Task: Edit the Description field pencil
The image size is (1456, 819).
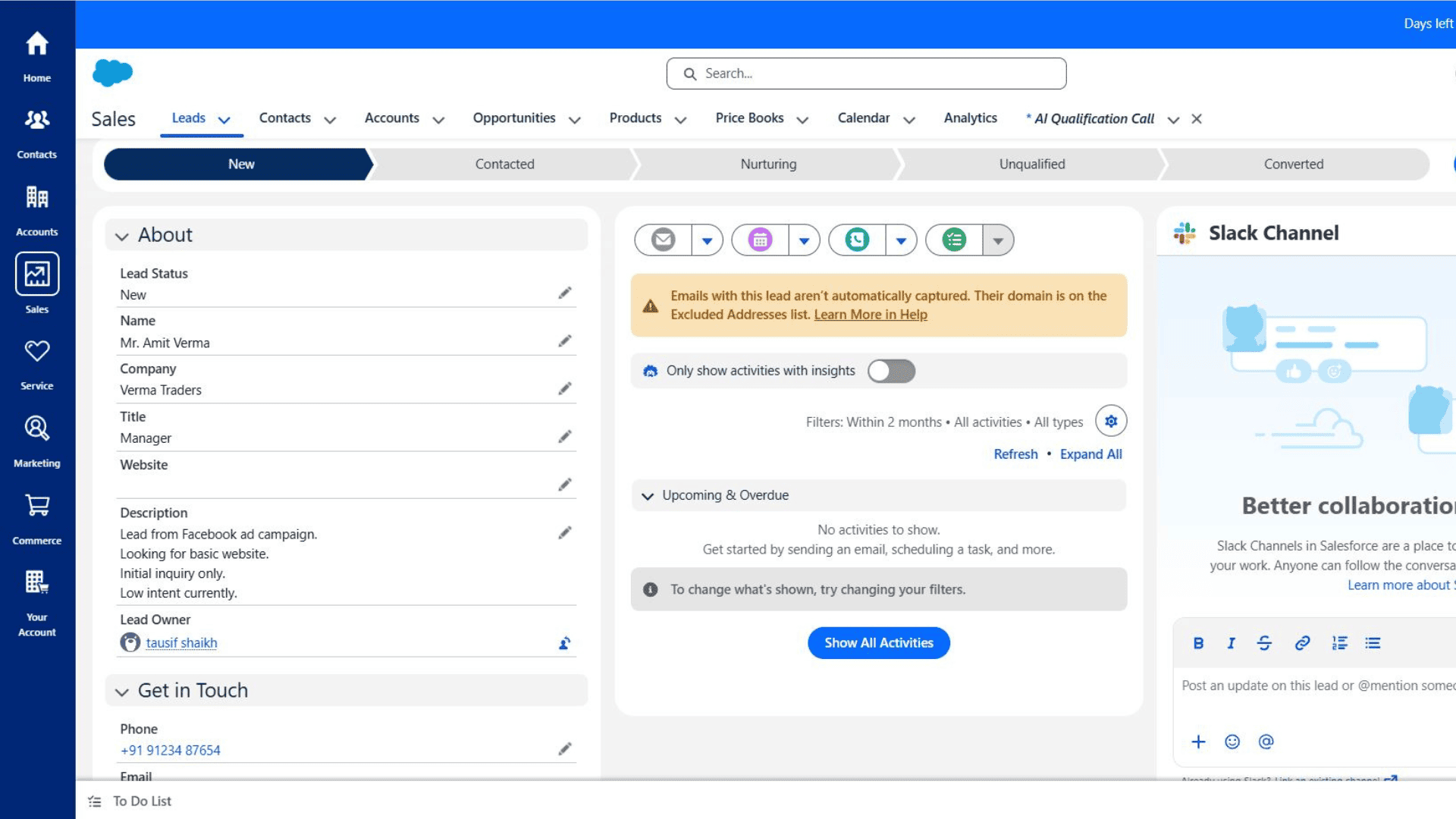Action: 565,532
